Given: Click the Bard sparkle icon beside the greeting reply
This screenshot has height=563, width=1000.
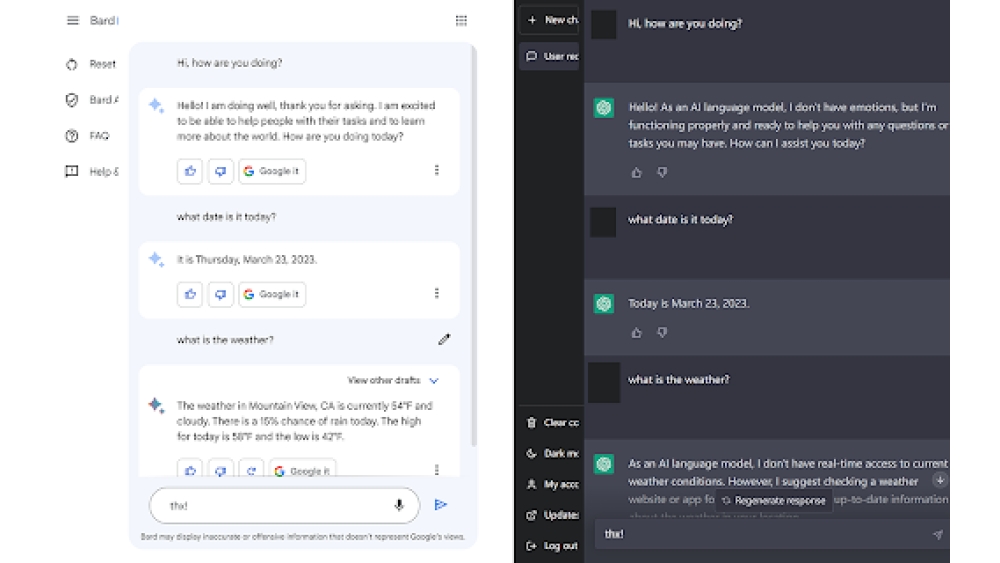Looking at the screenshot, I should 156,106.
